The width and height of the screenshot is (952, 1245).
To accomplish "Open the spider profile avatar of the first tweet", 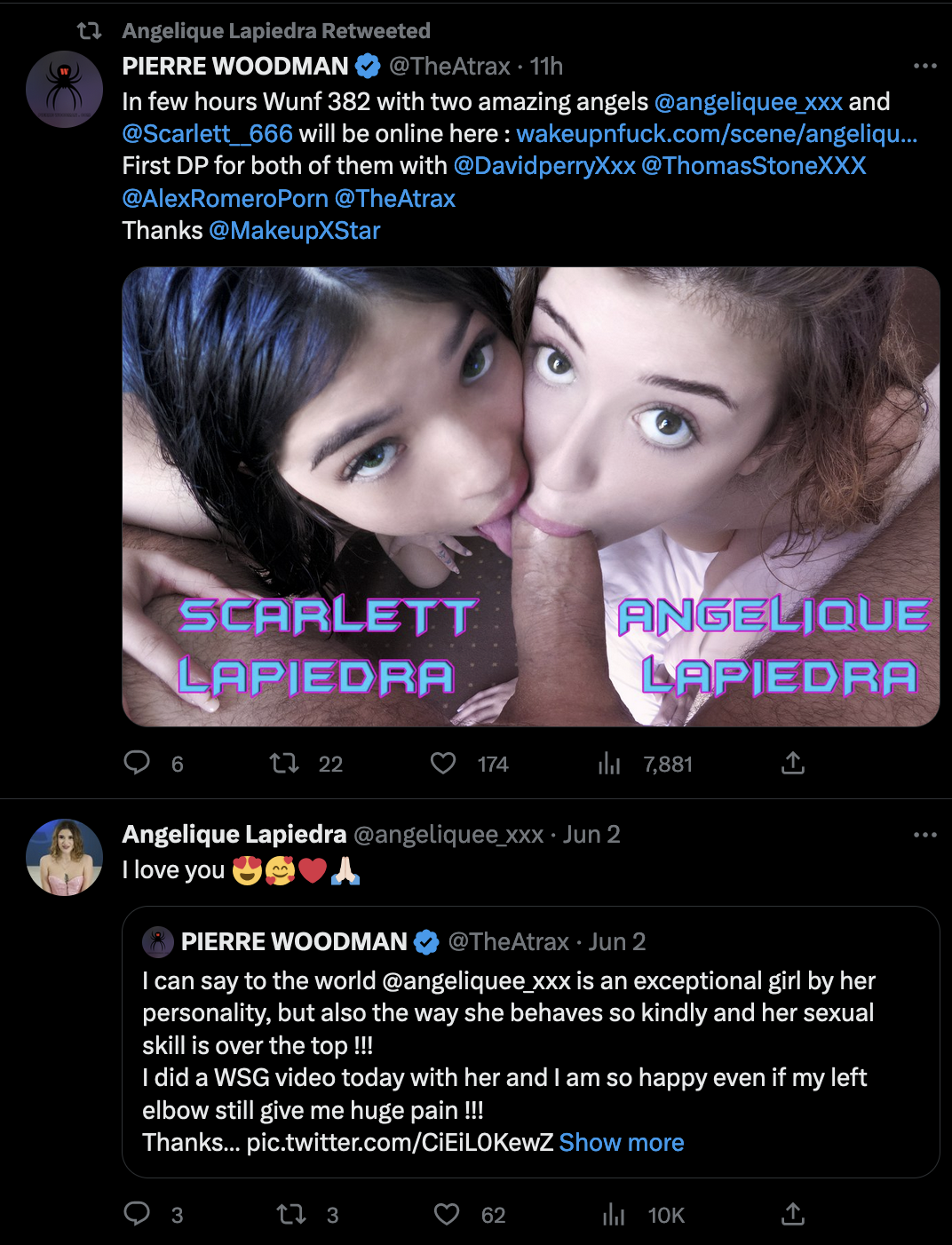I will tap(65, 89).
